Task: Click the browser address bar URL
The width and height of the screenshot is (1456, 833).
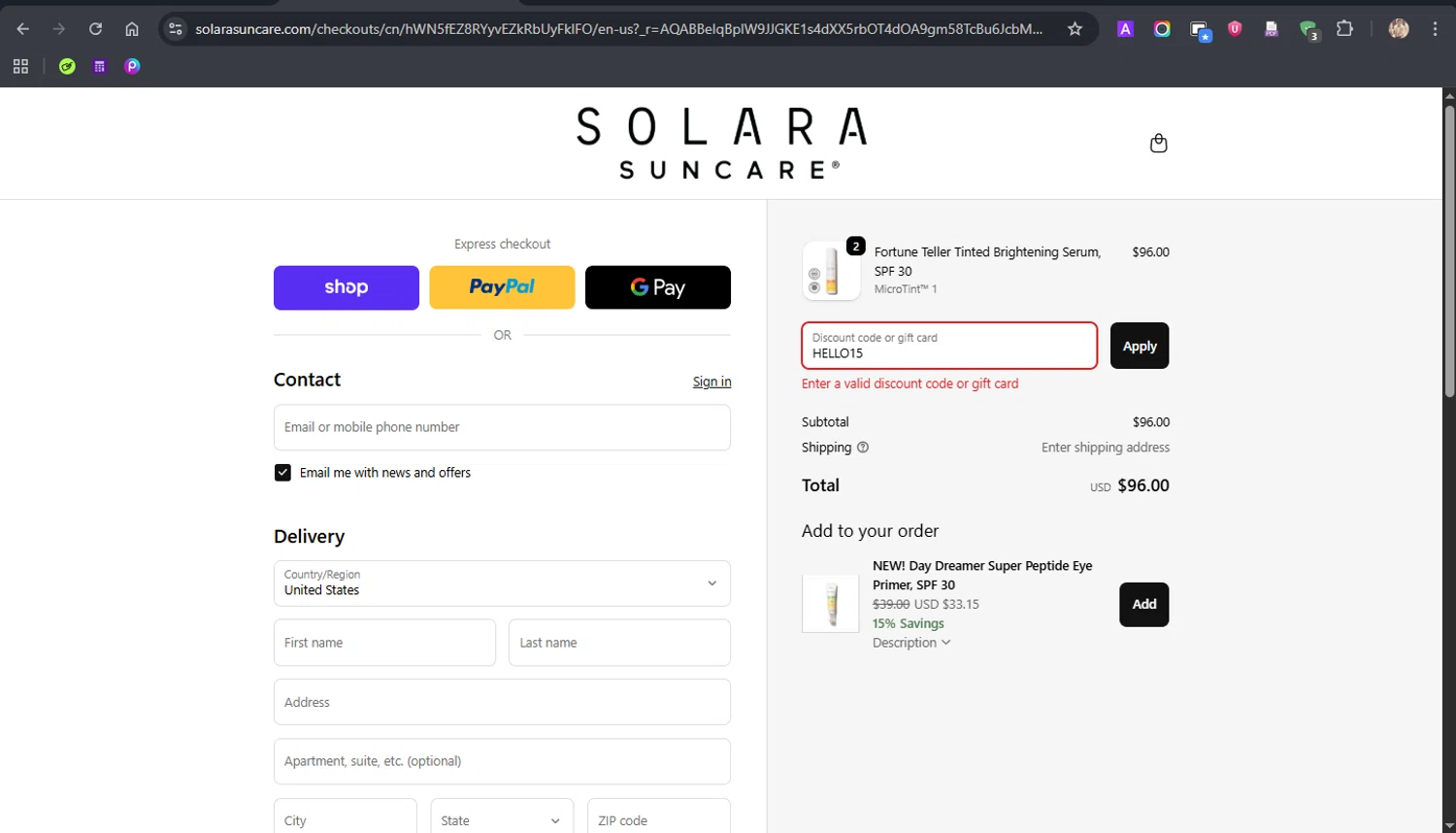Action: [618, 29]
